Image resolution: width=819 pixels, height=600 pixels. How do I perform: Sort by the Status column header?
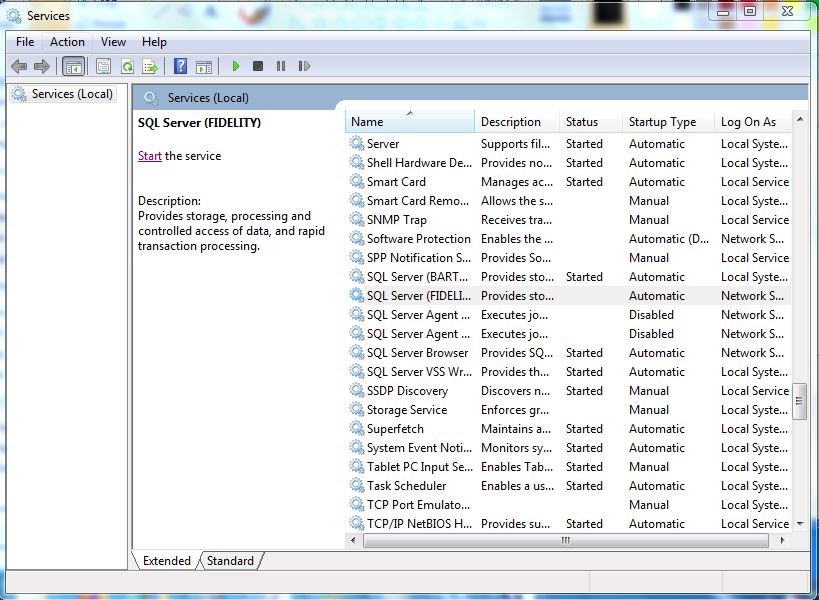pyautogui.click(x=591, y=122)
